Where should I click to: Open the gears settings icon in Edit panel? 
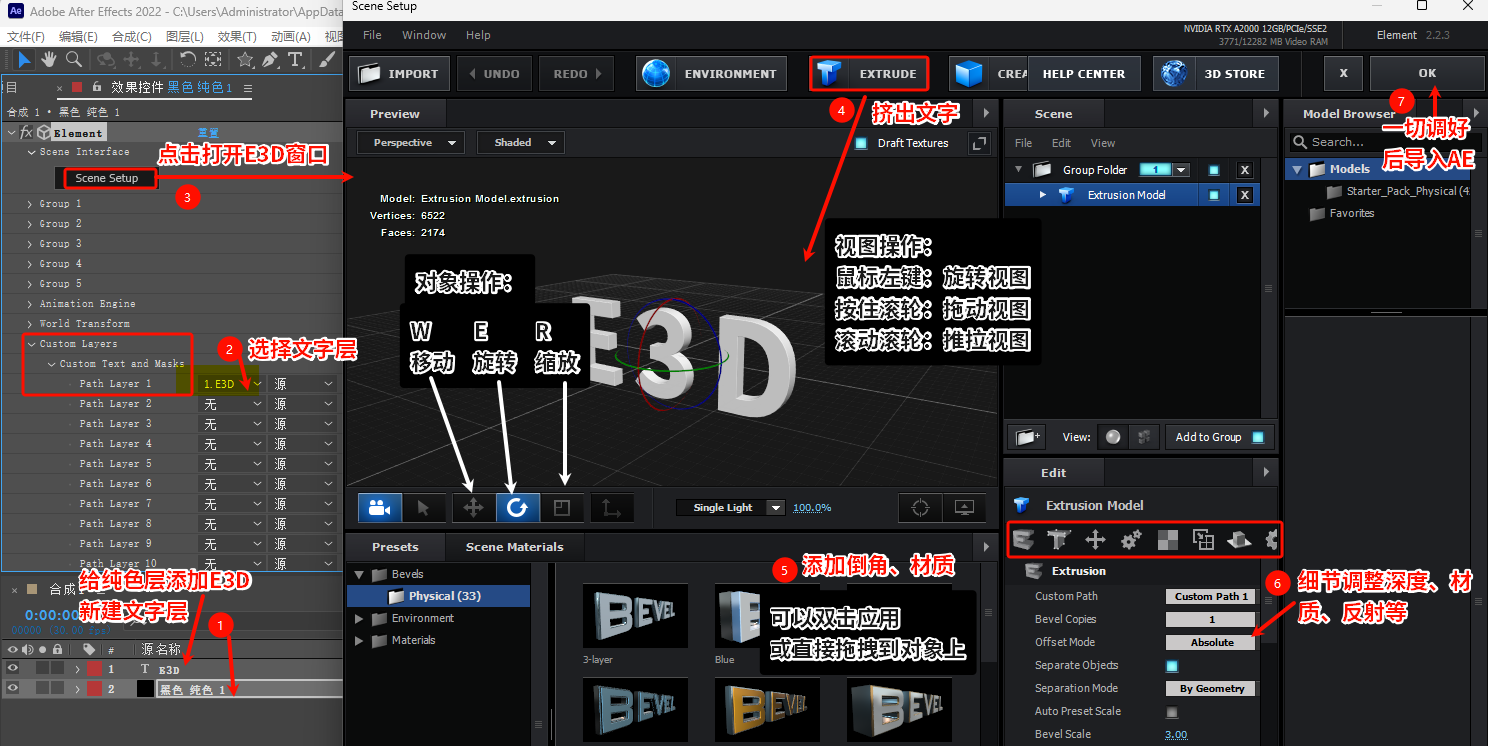point(1131,540)
